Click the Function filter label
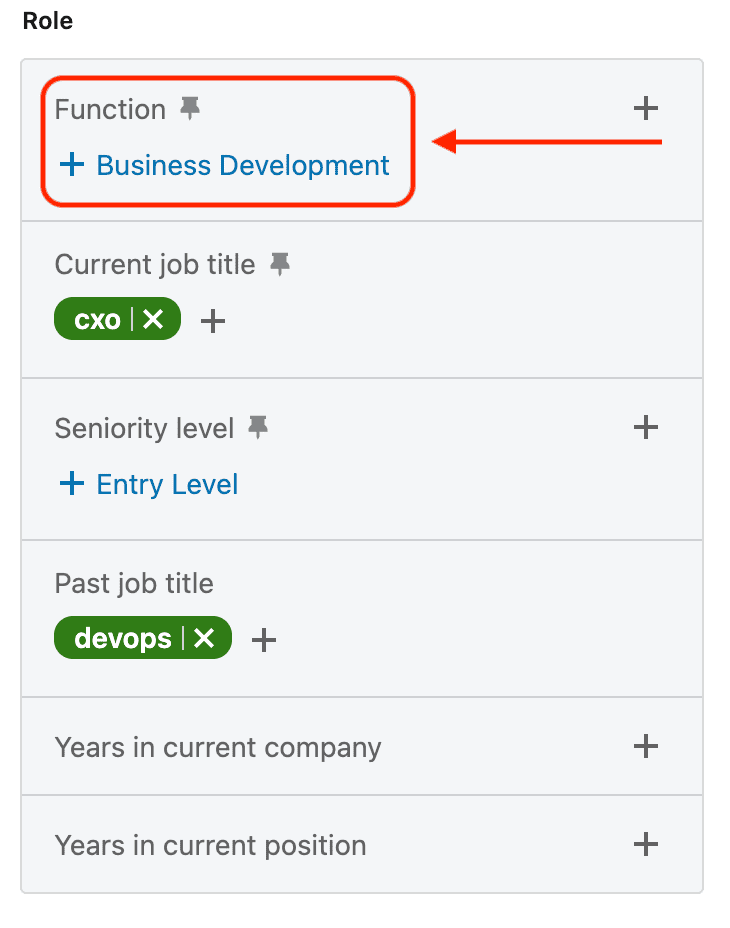Viewport: 730px width, 928px height. [110, 109]
